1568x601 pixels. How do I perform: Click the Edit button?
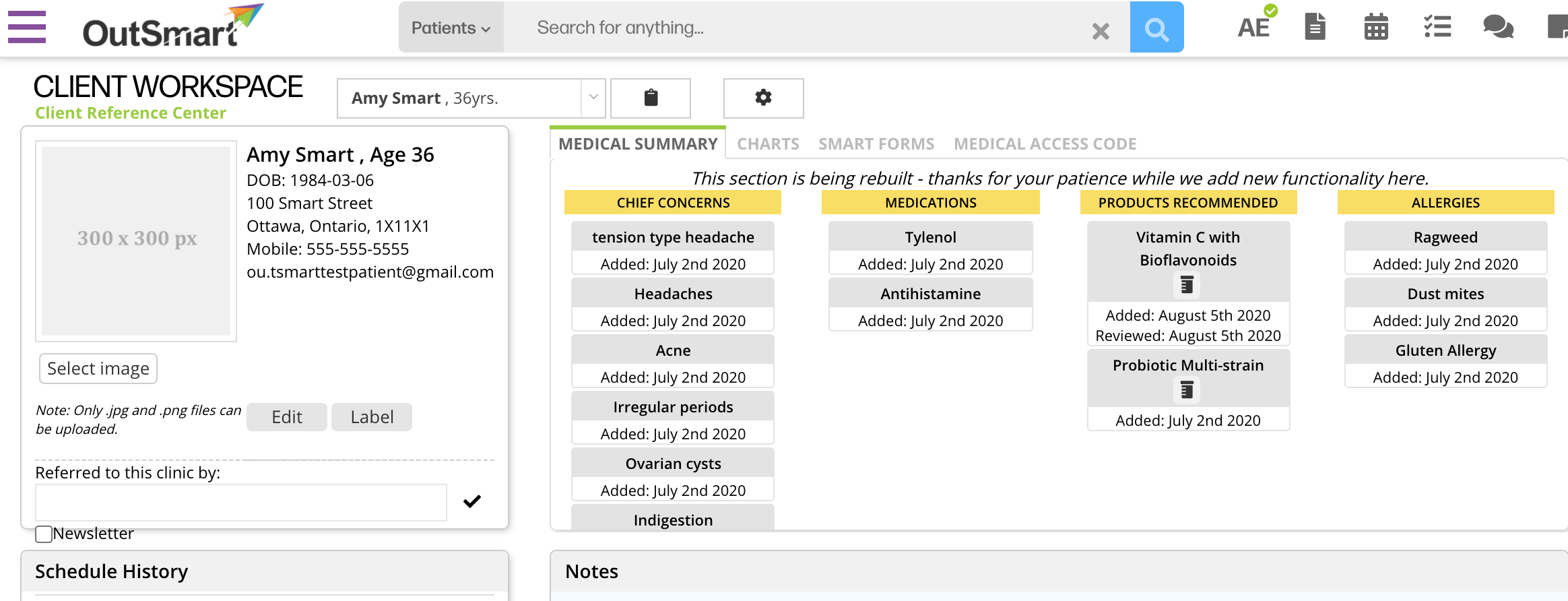coord(287,417)
